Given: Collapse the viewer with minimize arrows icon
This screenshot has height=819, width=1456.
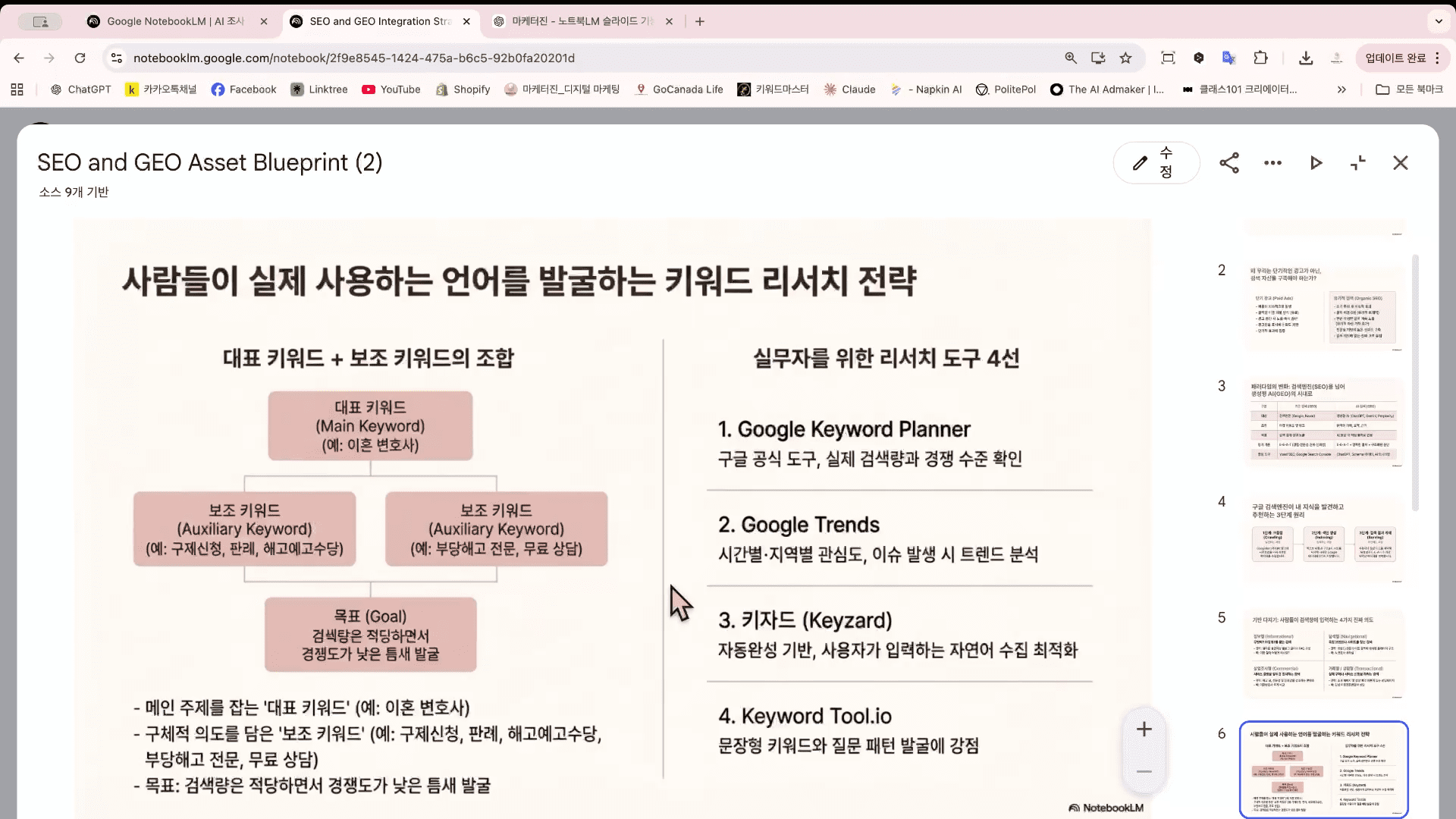Looking at the screenshot, I should pos(1358,163).
